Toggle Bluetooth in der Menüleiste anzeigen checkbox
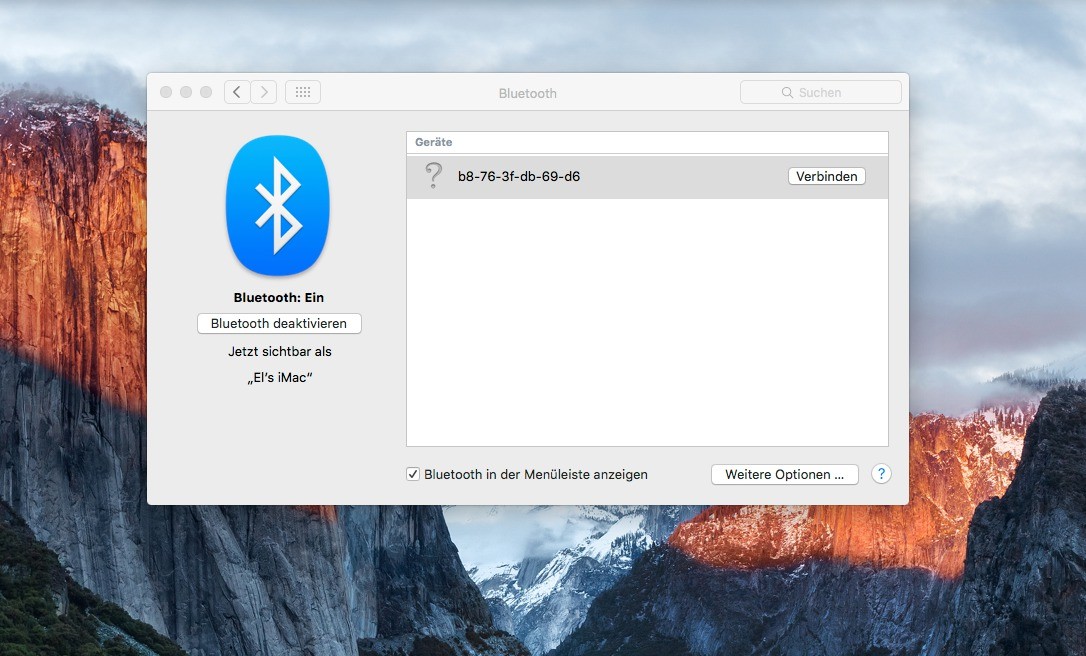Viewport: 1086px width, 656px height. 413,475
